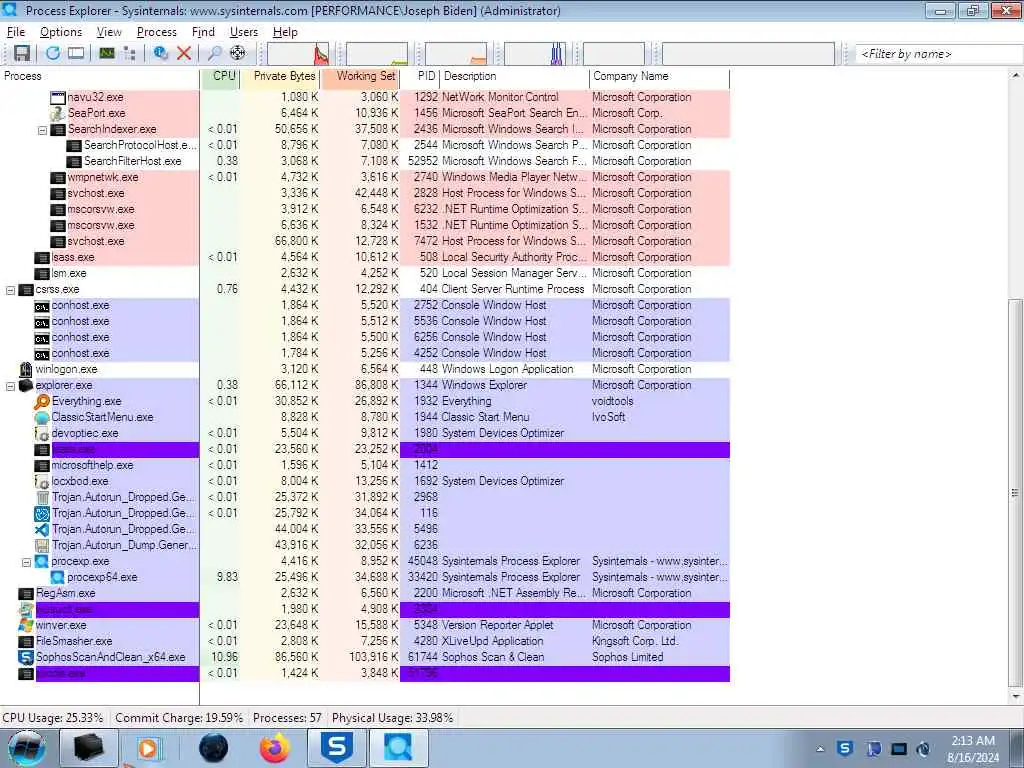The width and height of the screenshot is (1024, 768).
Task: Click the CPU usage history graph in the toolbar
Action: pos(298,54)
